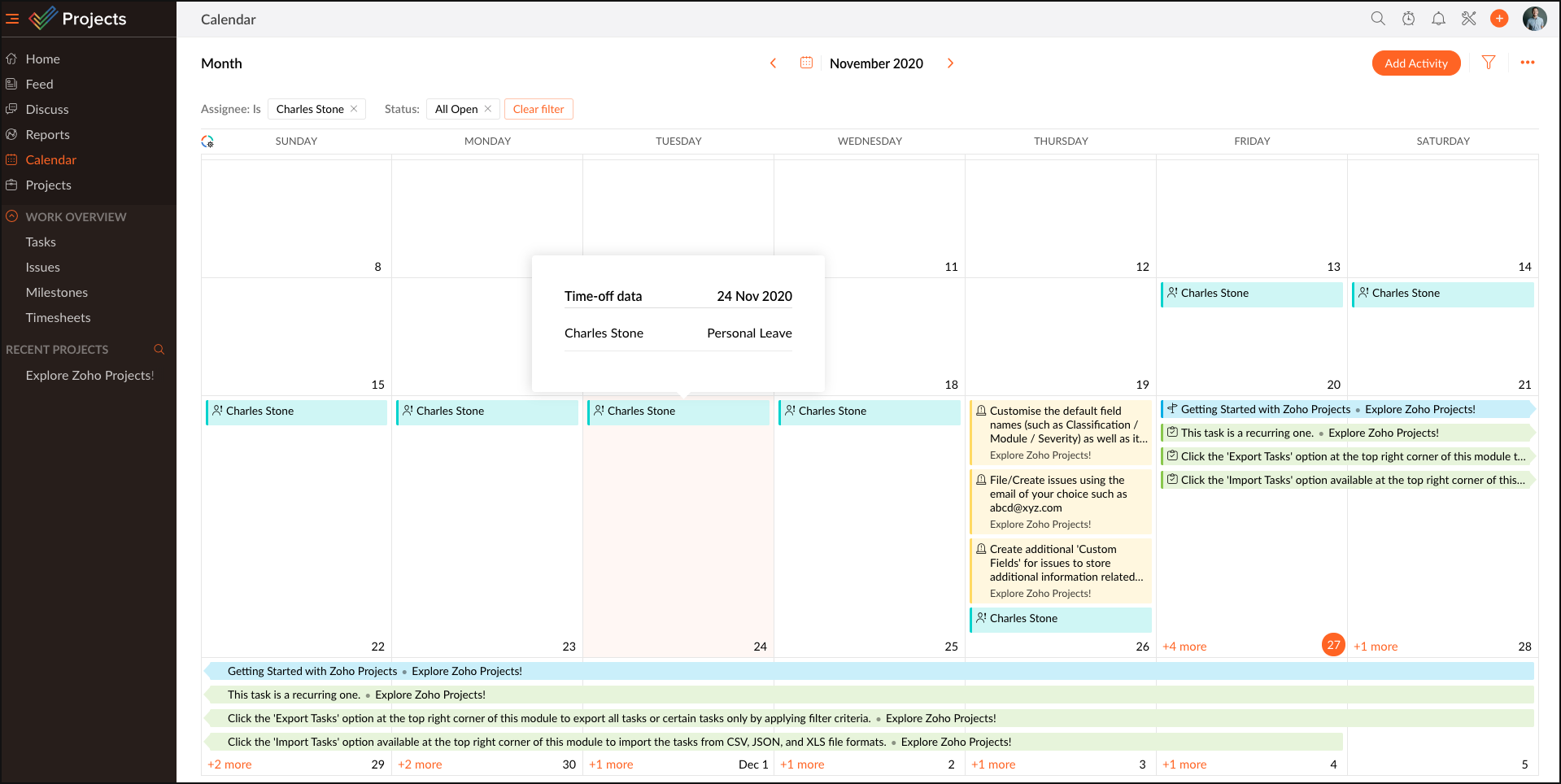
Task: Open Charles Stone time-off on Sunday 22
Action: (x=296, y=412)
